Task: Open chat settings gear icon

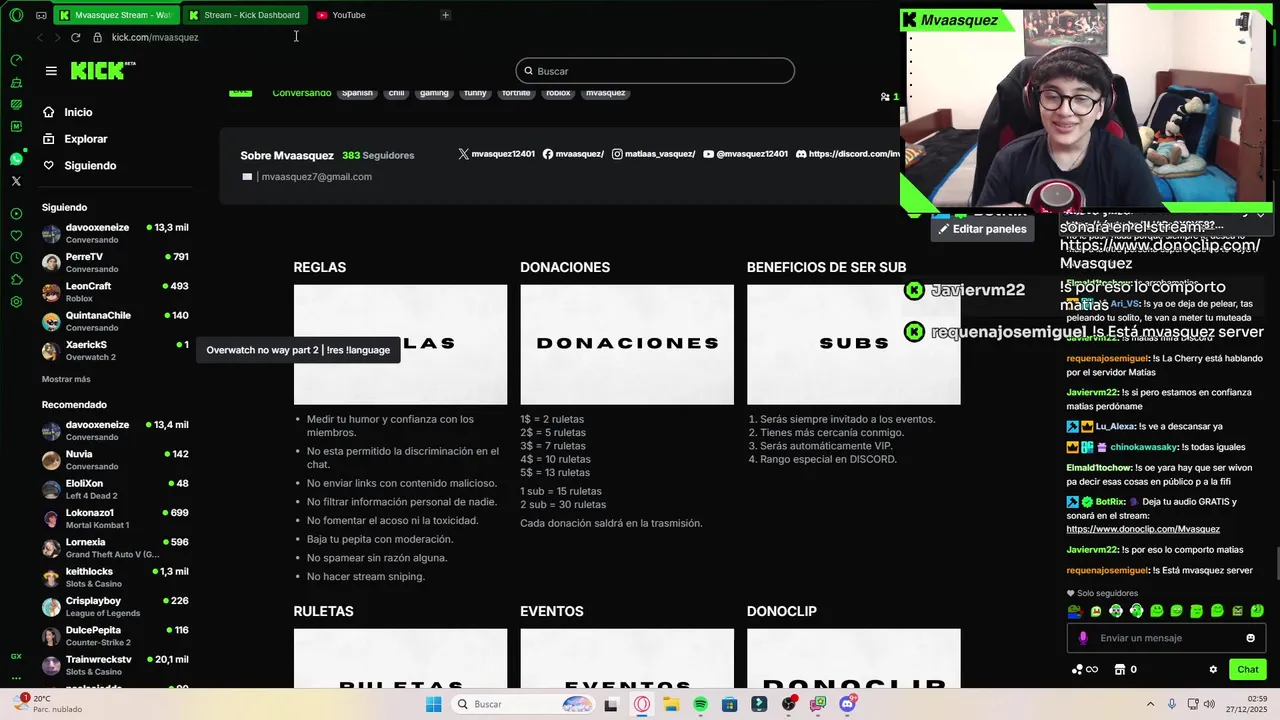Action: pyautogui.click(x=1213, y=670)
